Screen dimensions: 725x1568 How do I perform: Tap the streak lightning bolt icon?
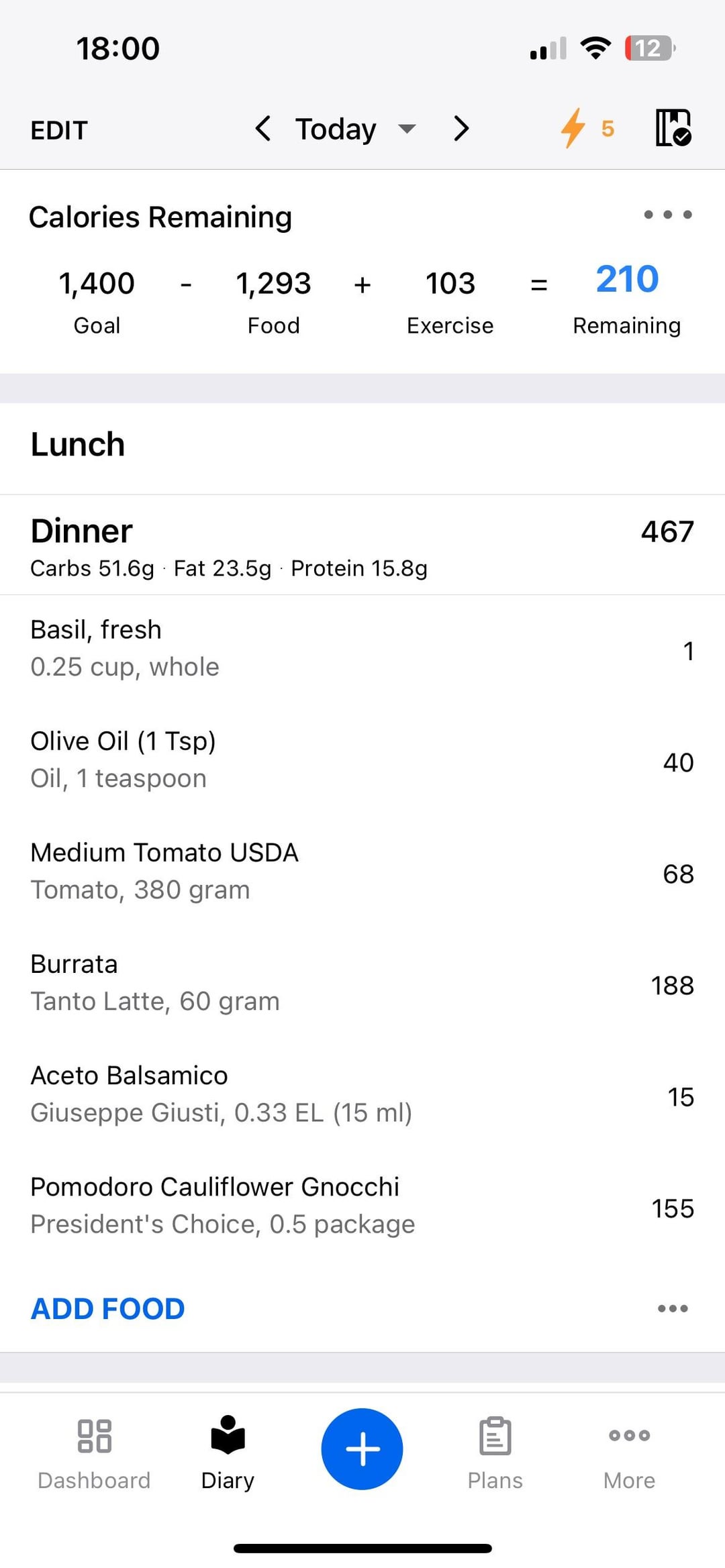point(573,128)
